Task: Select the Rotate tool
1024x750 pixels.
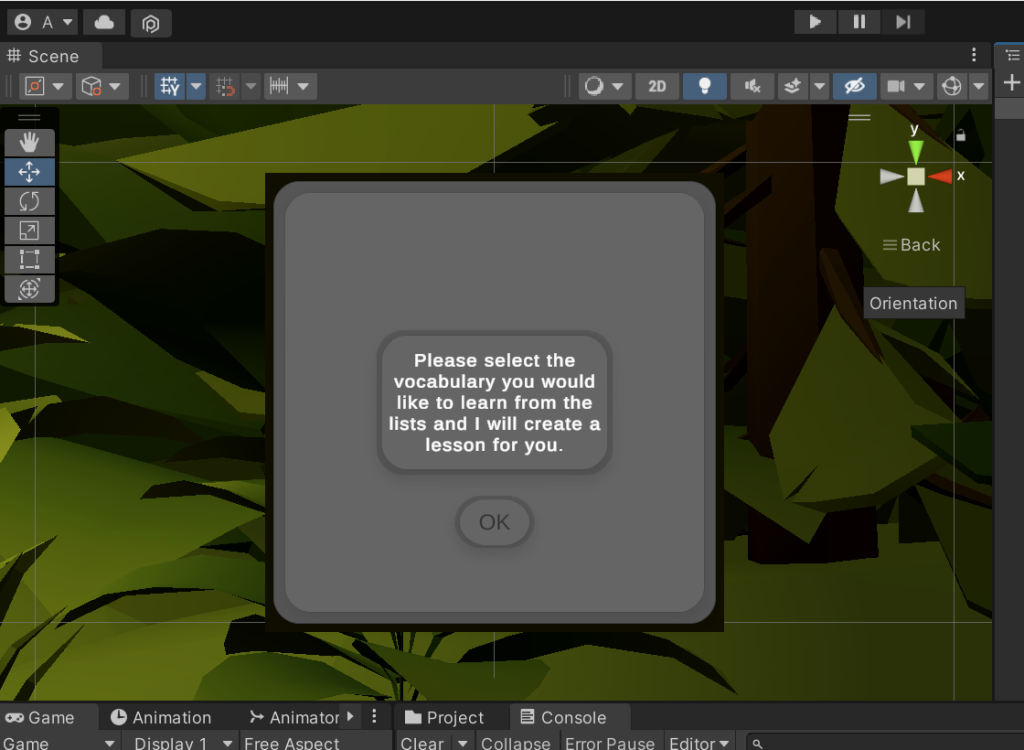Action: pyautogui.click(x=29, y=201)
